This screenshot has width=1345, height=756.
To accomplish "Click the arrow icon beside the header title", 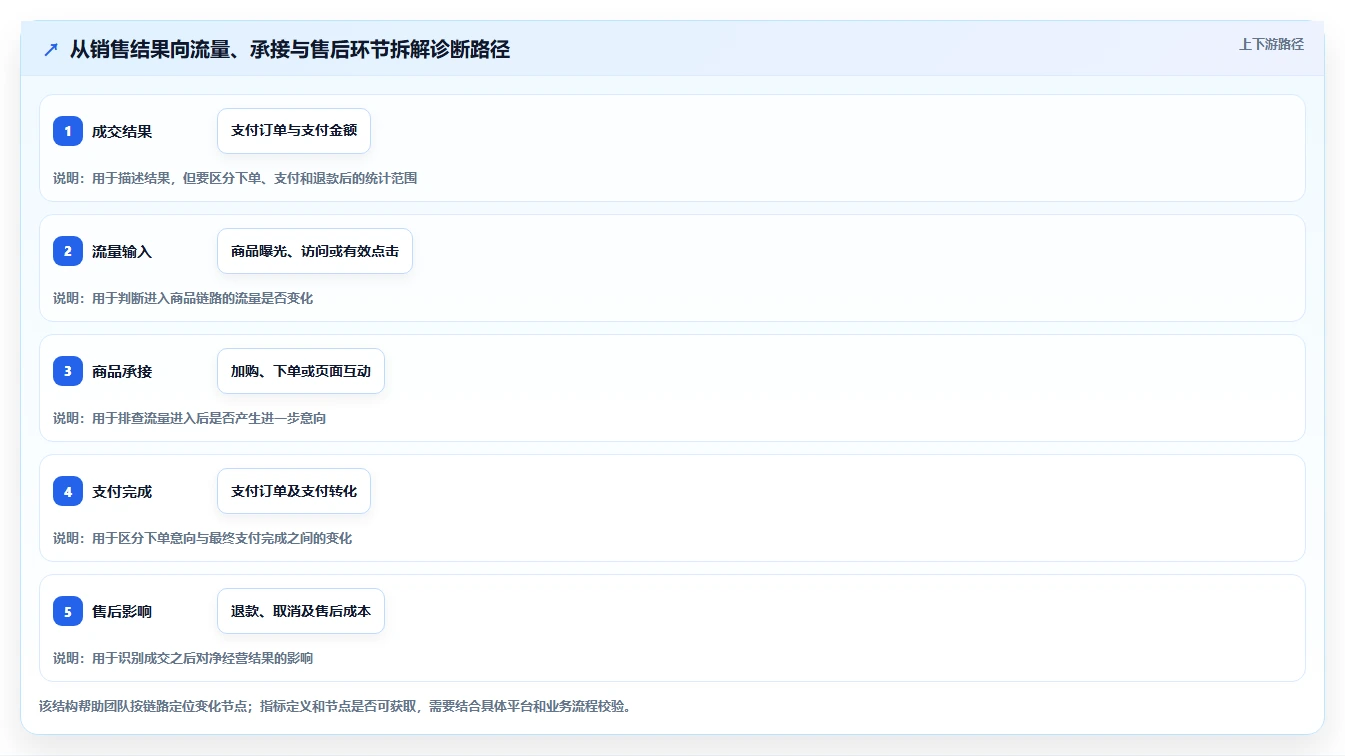I will click(x=51, y=49).
